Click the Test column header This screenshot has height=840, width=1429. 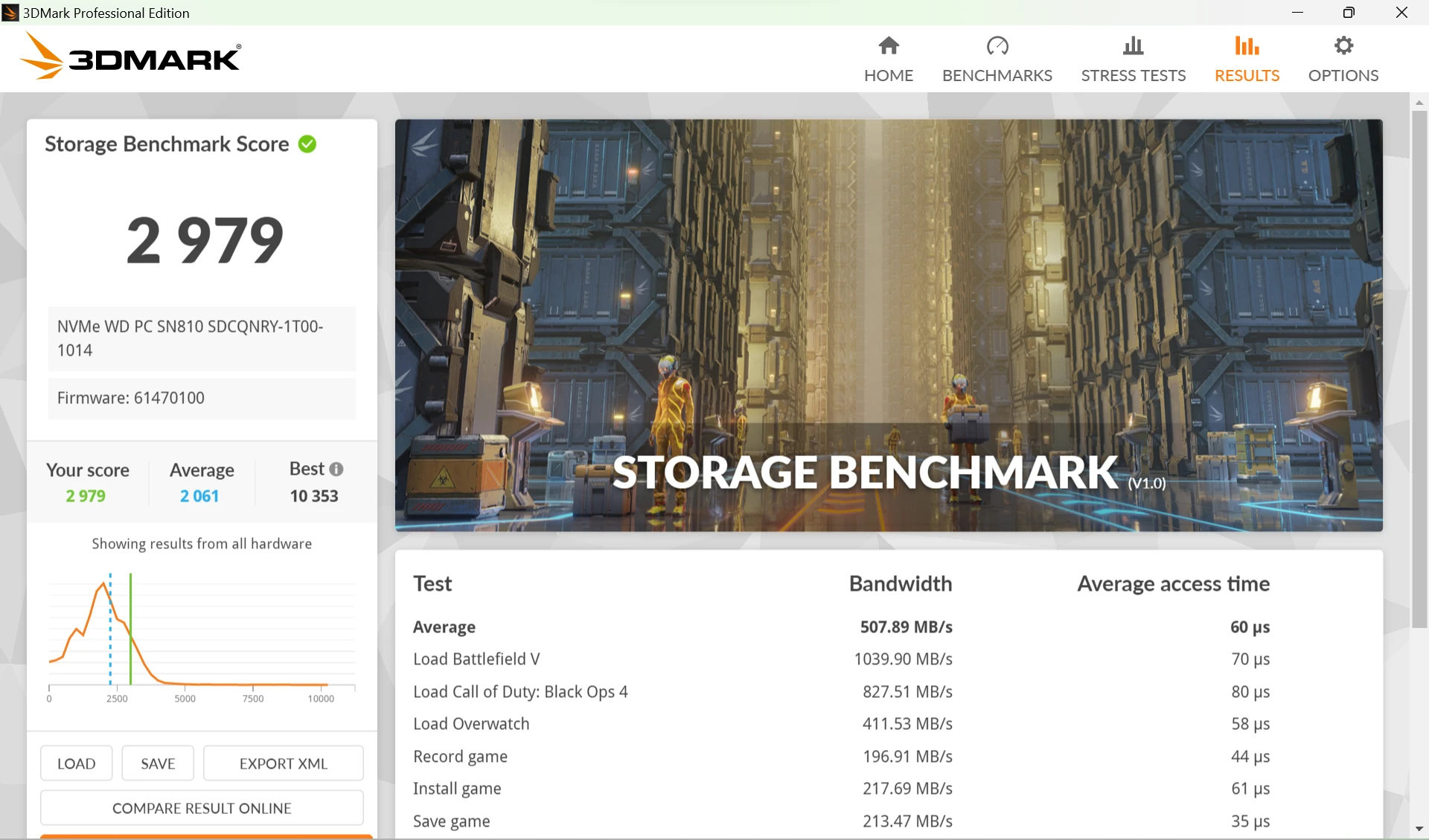coord(432,584)
